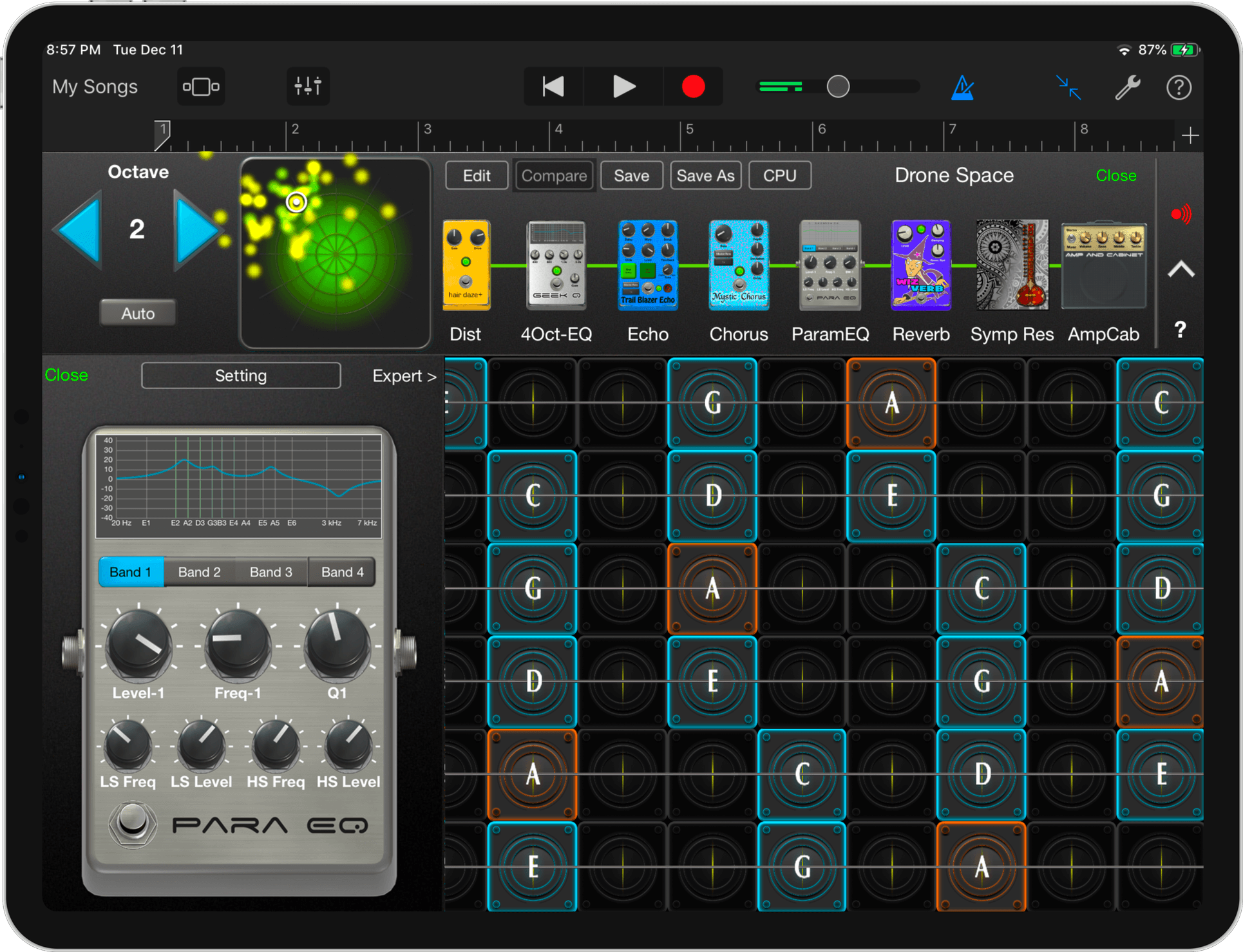Tap the XY radar pad cursor

tap(296, 202)
